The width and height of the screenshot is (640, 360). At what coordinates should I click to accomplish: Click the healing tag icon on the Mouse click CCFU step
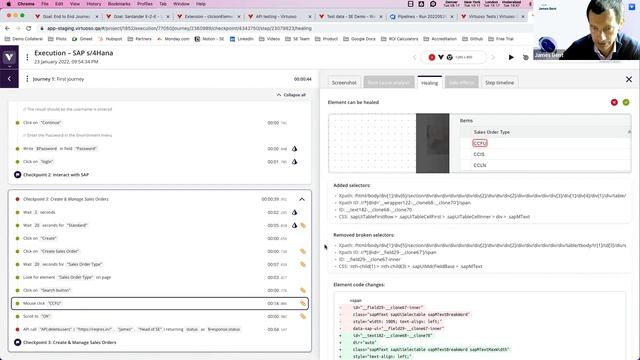tap(303, 303)
